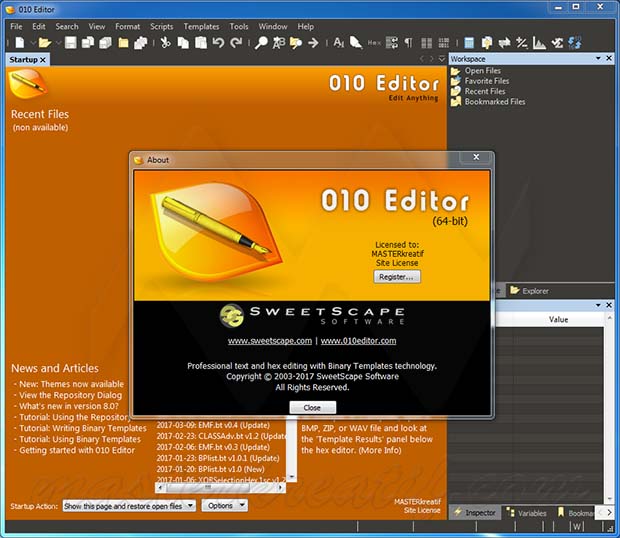Click the right scroll arrow of bottom tabs
Image resolution: width=620 pixels, height=538 pixels.
point(609,513)
